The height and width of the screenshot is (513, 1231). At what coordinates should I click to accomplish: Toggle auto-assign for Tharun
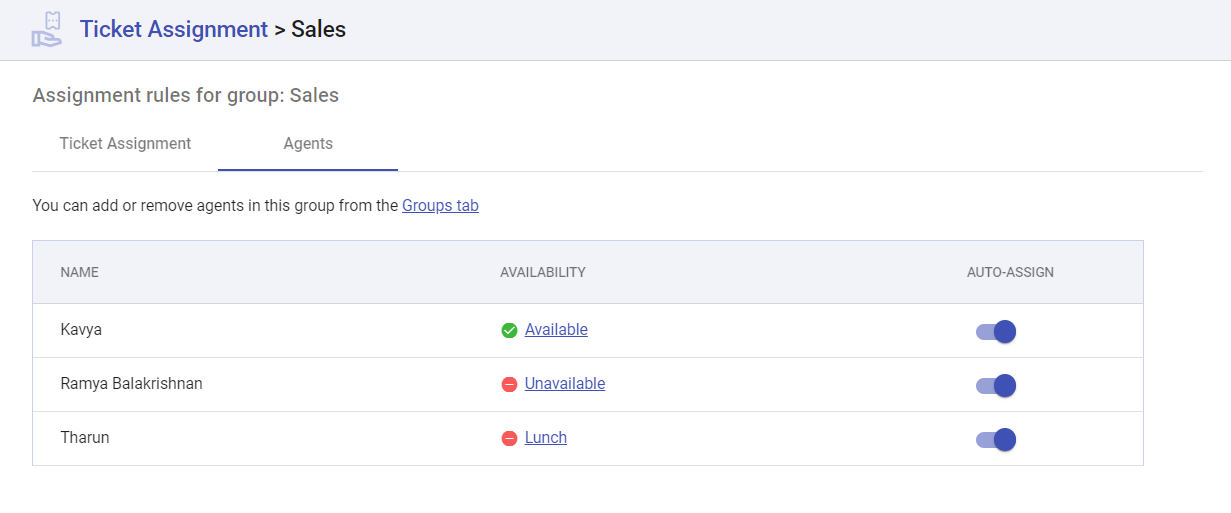click(x=996, y=440)
